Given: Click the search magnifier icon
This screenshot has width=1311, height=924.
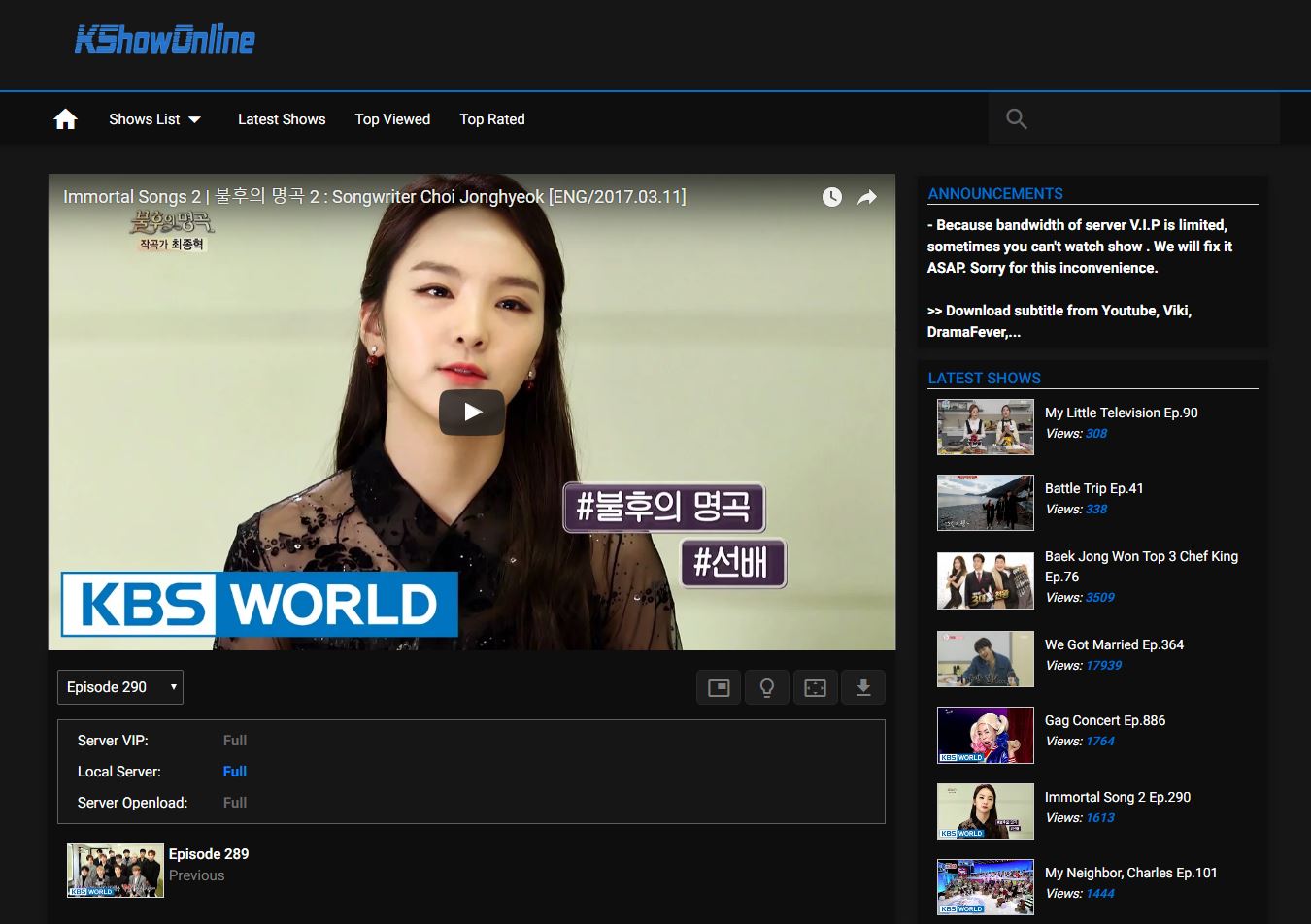Looking at the screenshot, I should coord(1017,119).
